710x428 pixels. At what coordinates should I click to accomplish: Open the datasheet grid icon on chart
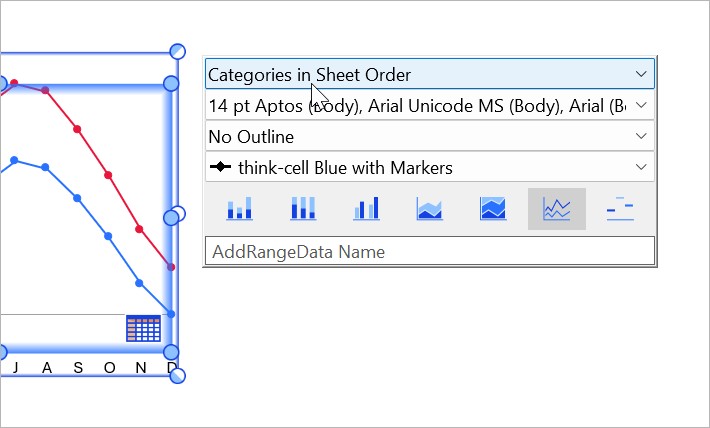tap(143, 328)
